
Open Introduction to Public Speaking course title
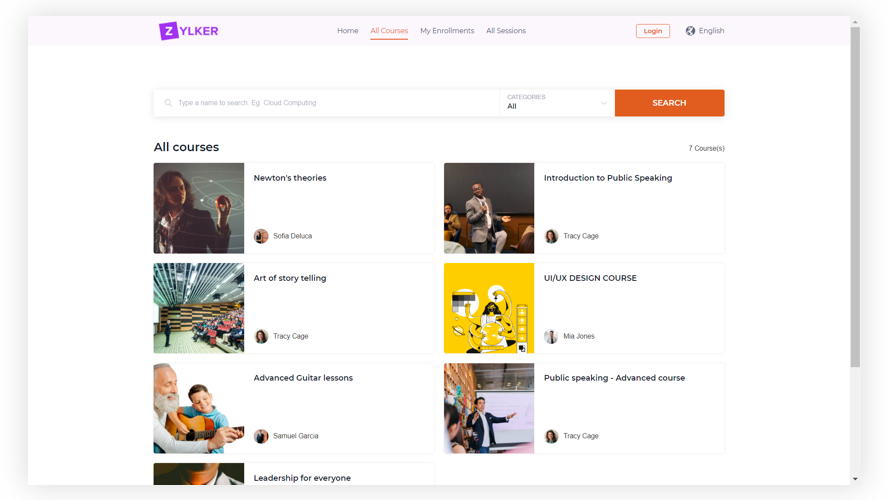pos(608,178)
